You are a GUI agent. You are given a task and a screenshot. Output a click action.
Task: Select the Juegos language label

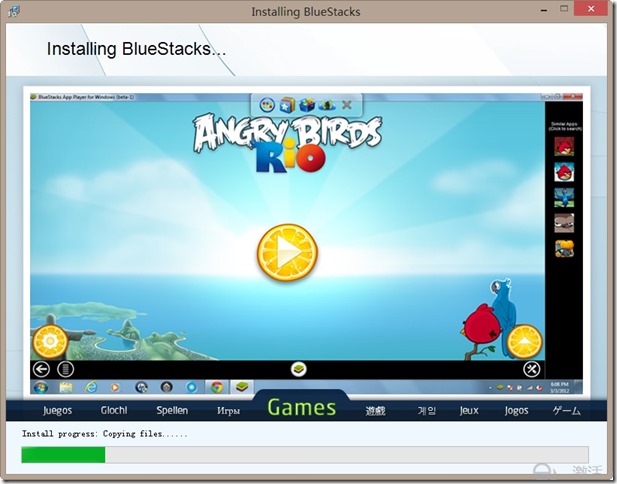tap(57, 410)
